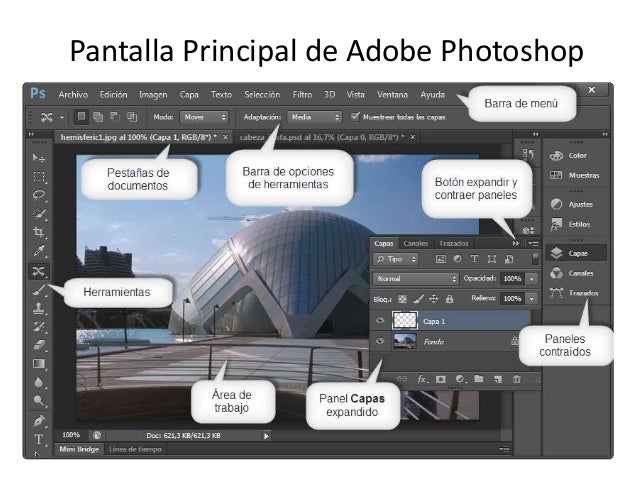Toggle lock position
This screenshot has width=638, height=479.
[x=434, y=299]
